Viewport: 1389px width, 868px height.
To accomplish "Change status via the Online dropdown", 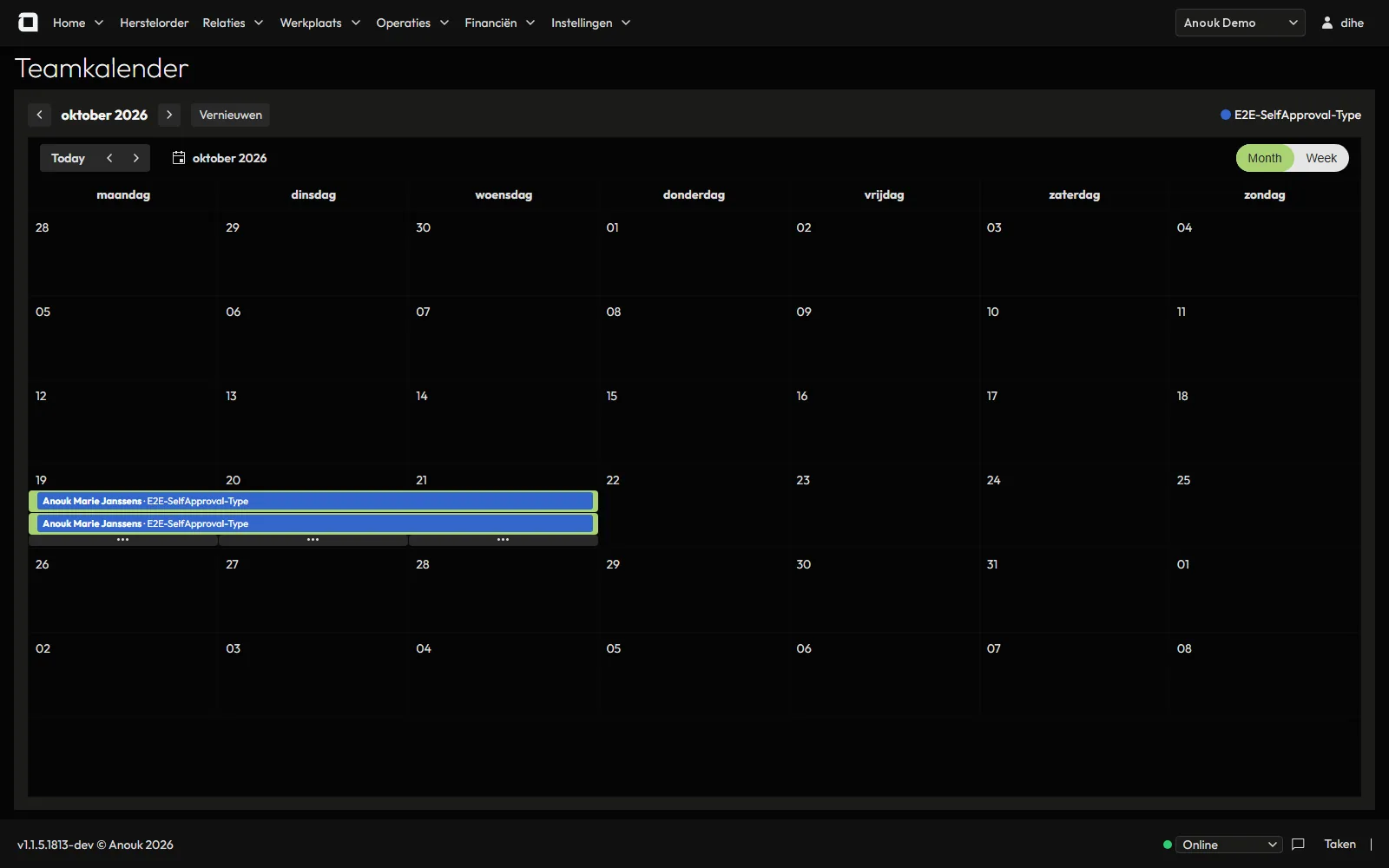I will 1229,845.
